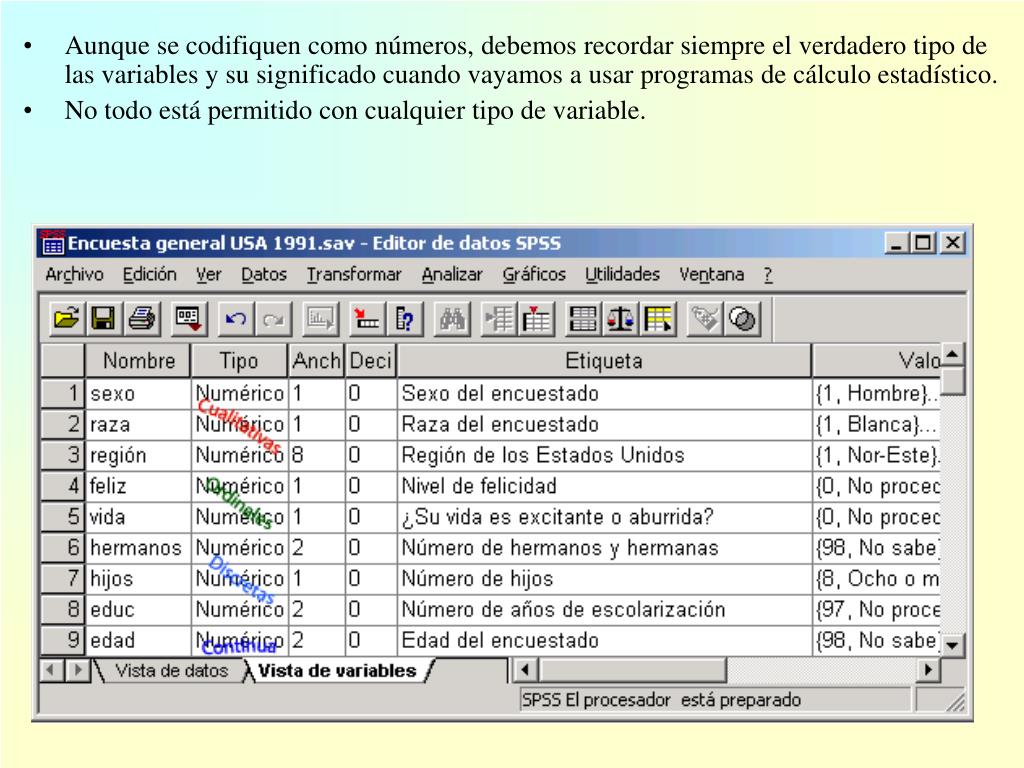Click the Select Cases toolbar icon

(658, 319)
